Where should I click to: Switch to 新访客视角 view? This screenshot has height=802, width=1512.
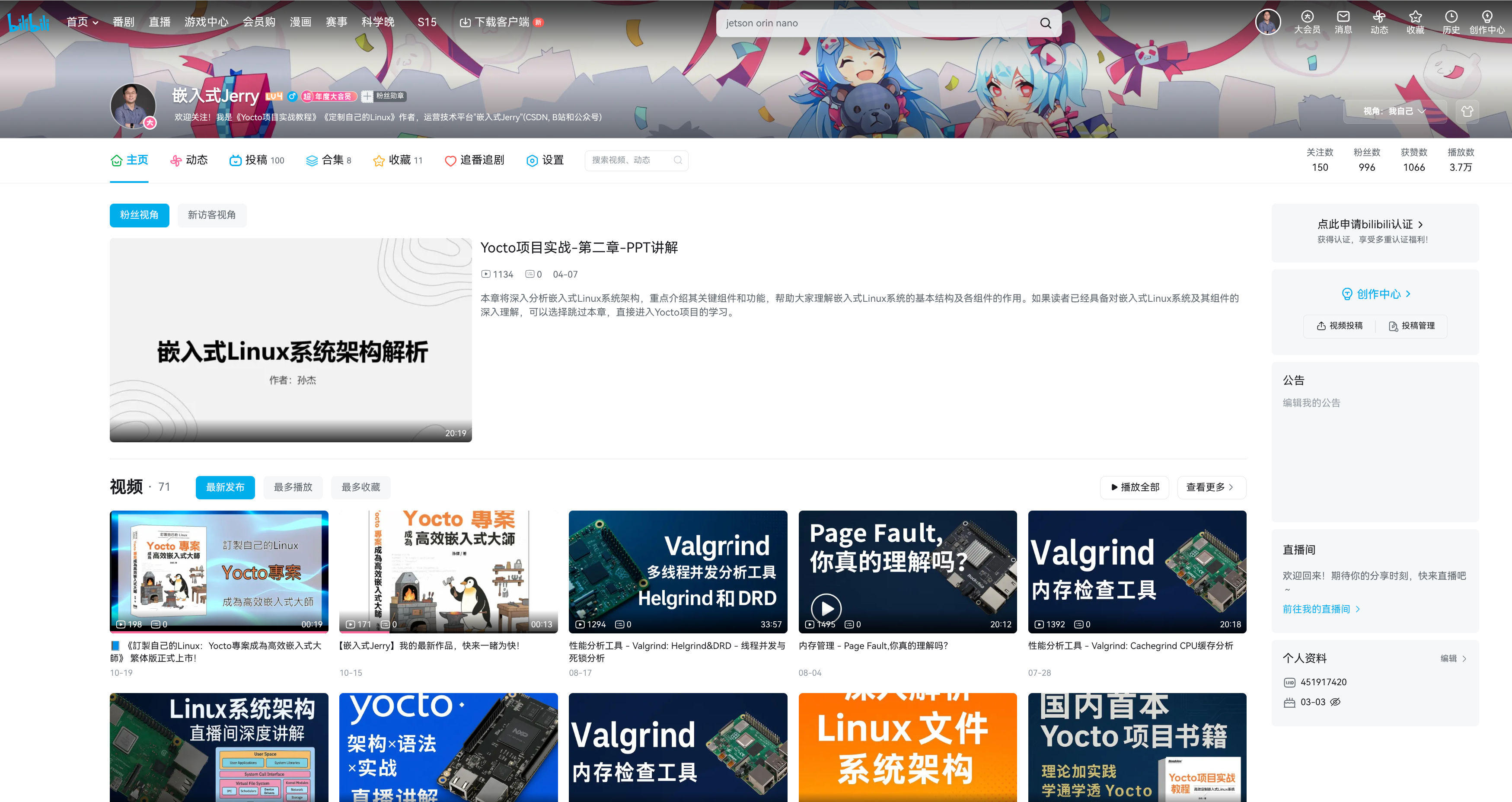click(x=212, y=215)
